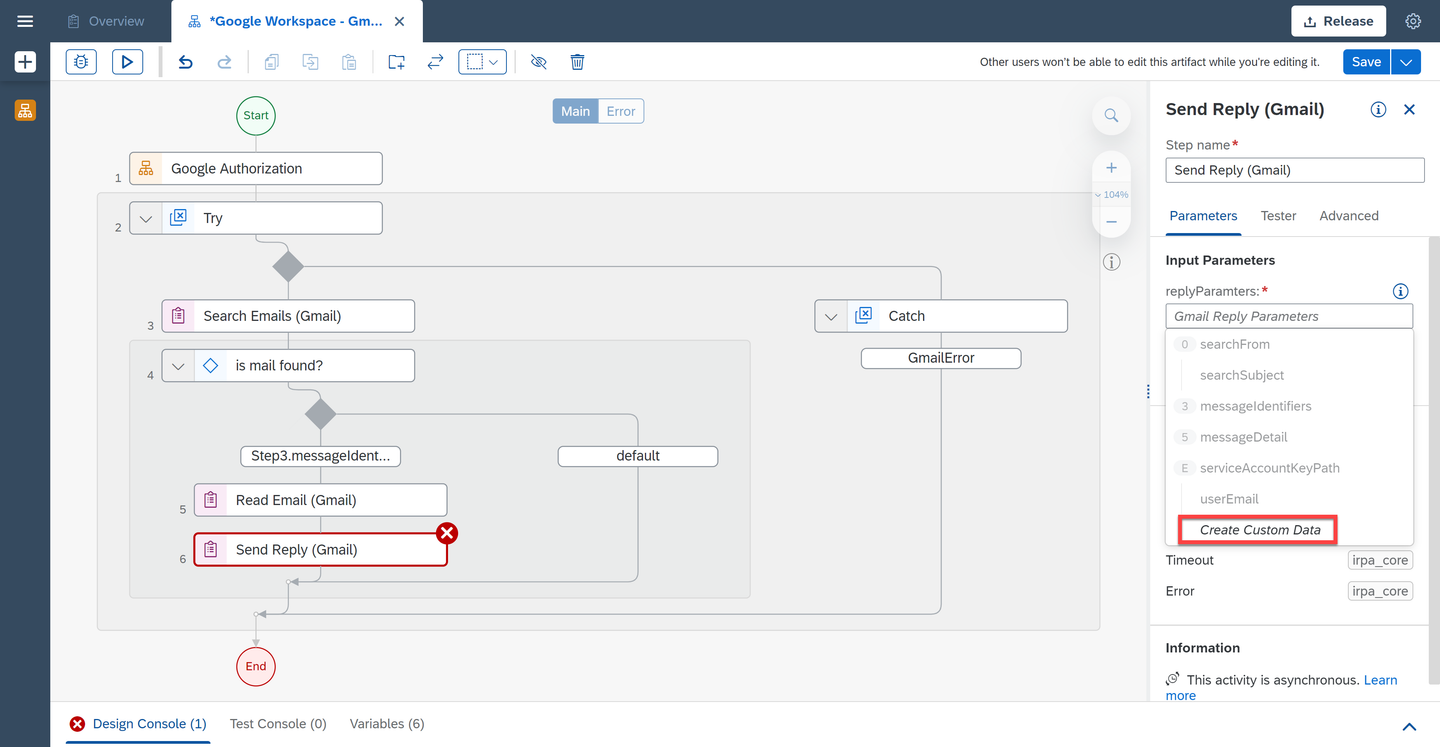Click the GmailError catch label
The width and height of the screenshot is (1440, 747).
941,358
